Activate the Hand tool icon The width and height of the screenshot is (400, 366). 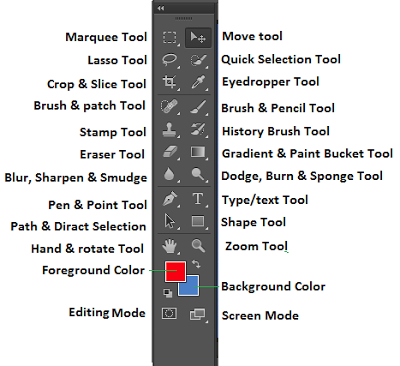coord(169,246)
